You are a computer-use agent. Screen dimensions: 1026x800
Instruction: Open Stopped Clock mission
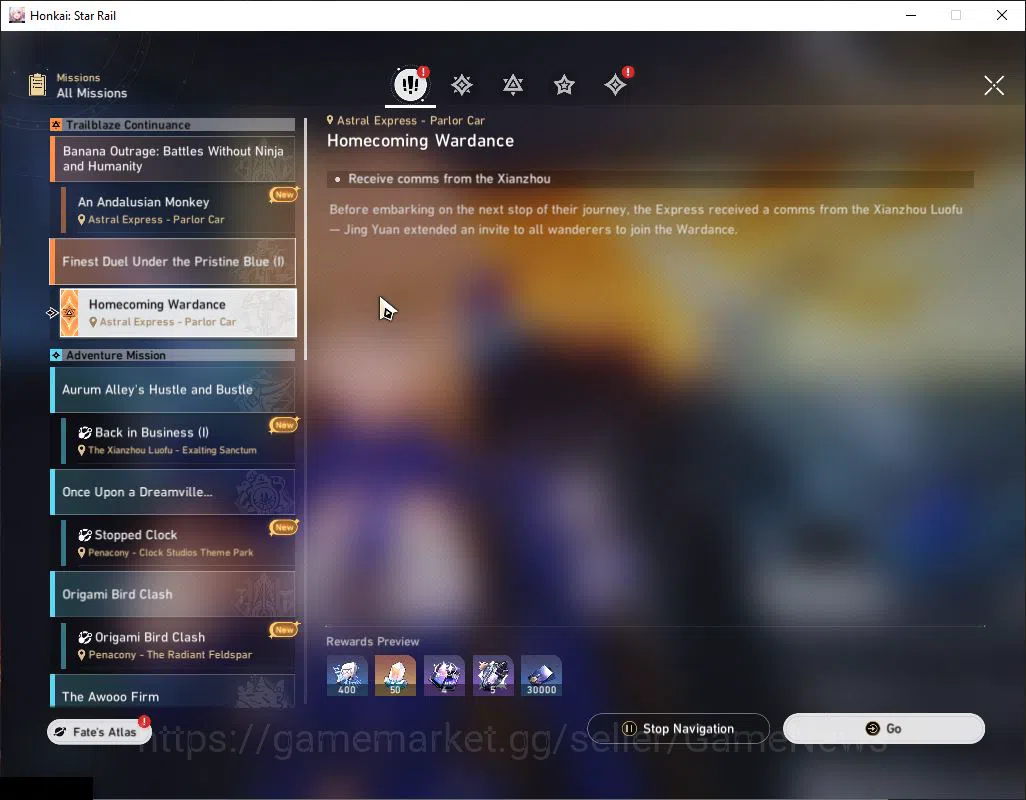click(178, 543)
